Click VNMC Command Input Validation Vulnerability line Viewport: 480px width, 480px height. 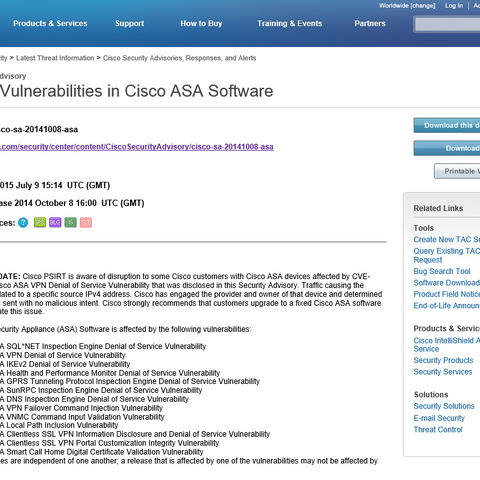[x=82, y=417]
